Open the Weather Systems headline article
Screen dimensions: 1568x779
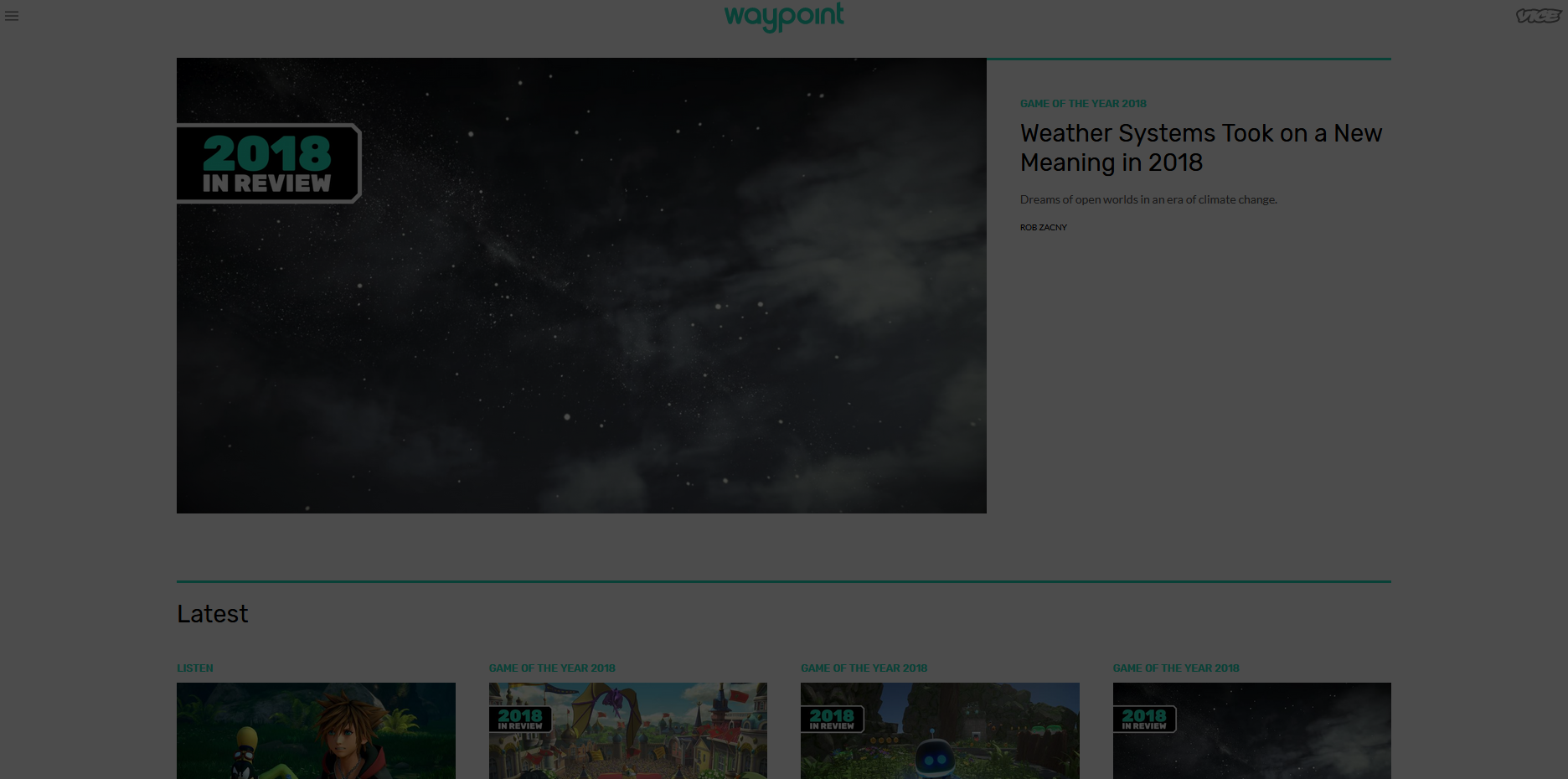pyautogui.click(x=1200, y=147)
